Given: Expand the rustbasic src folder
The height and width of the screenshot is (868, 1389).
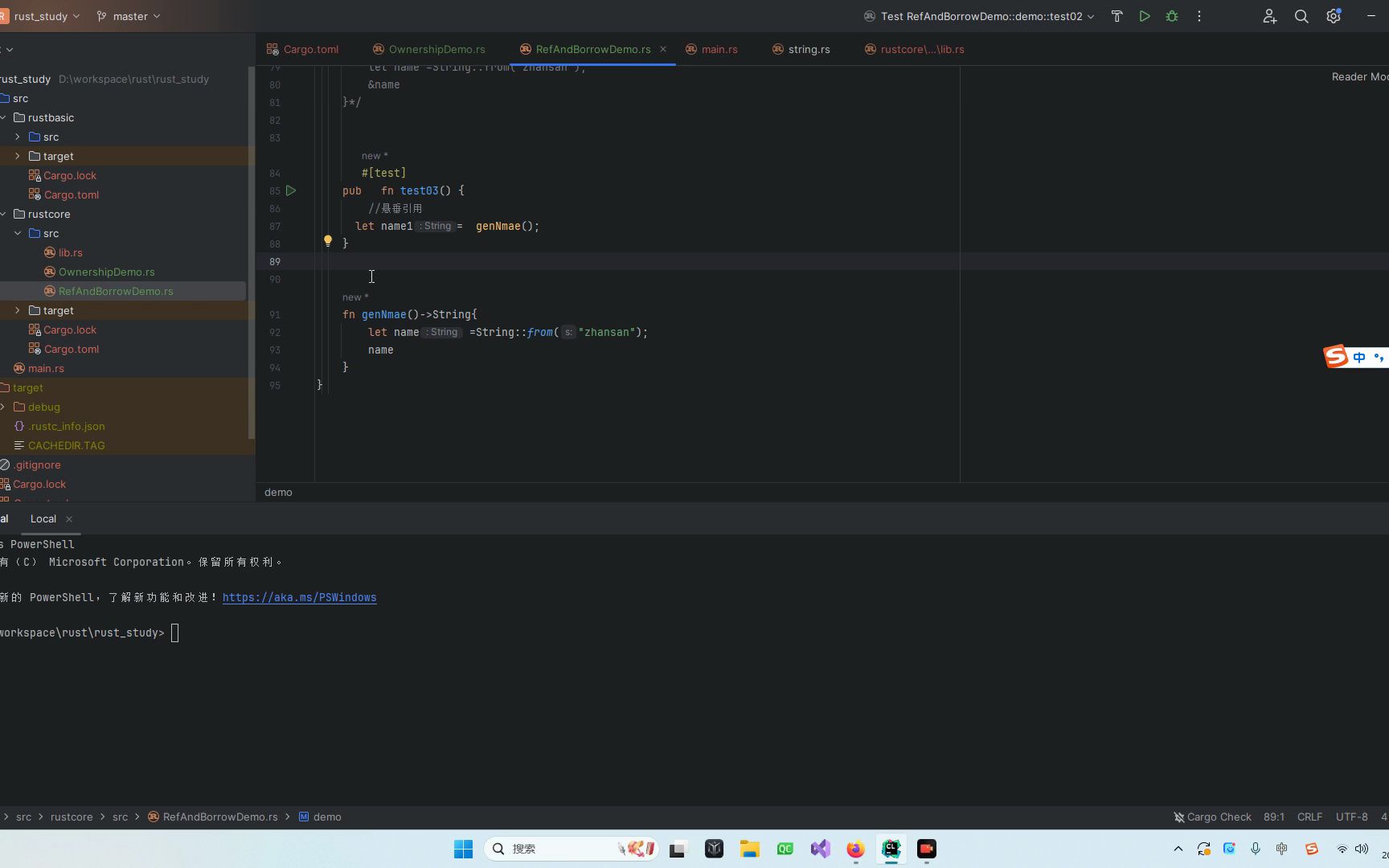Looking at the screenshot, I should coord(18,137).
